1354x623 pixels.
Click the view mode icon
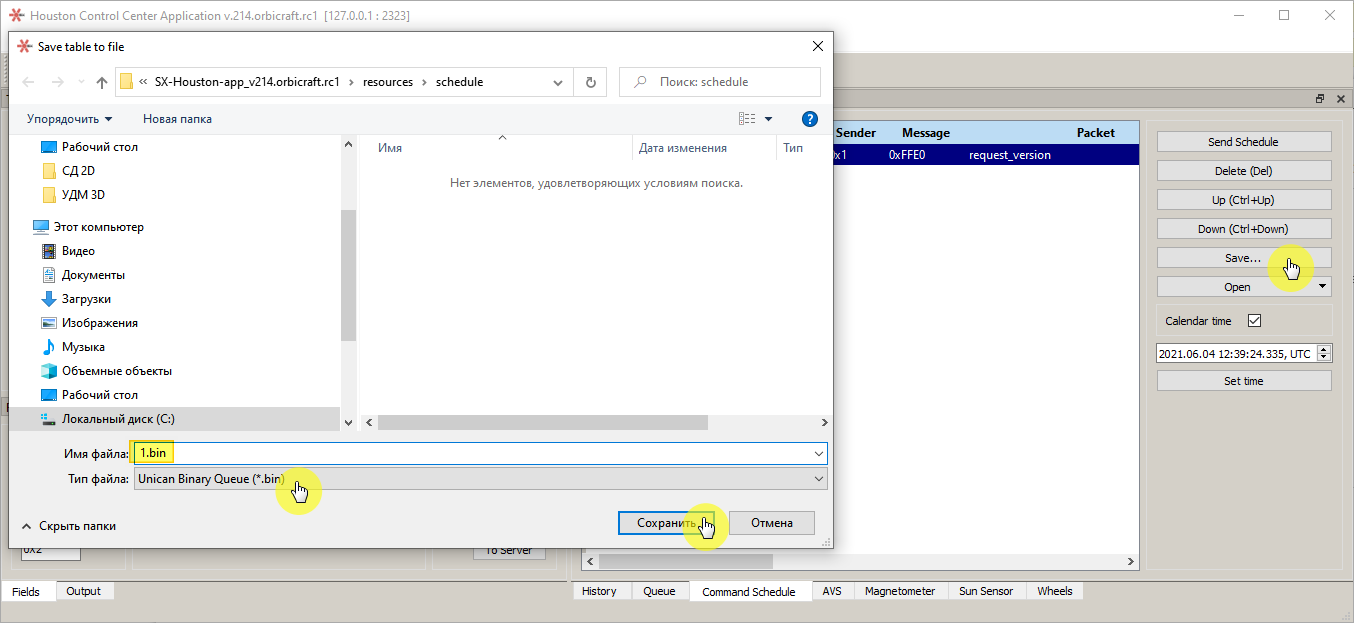point(747,119)
